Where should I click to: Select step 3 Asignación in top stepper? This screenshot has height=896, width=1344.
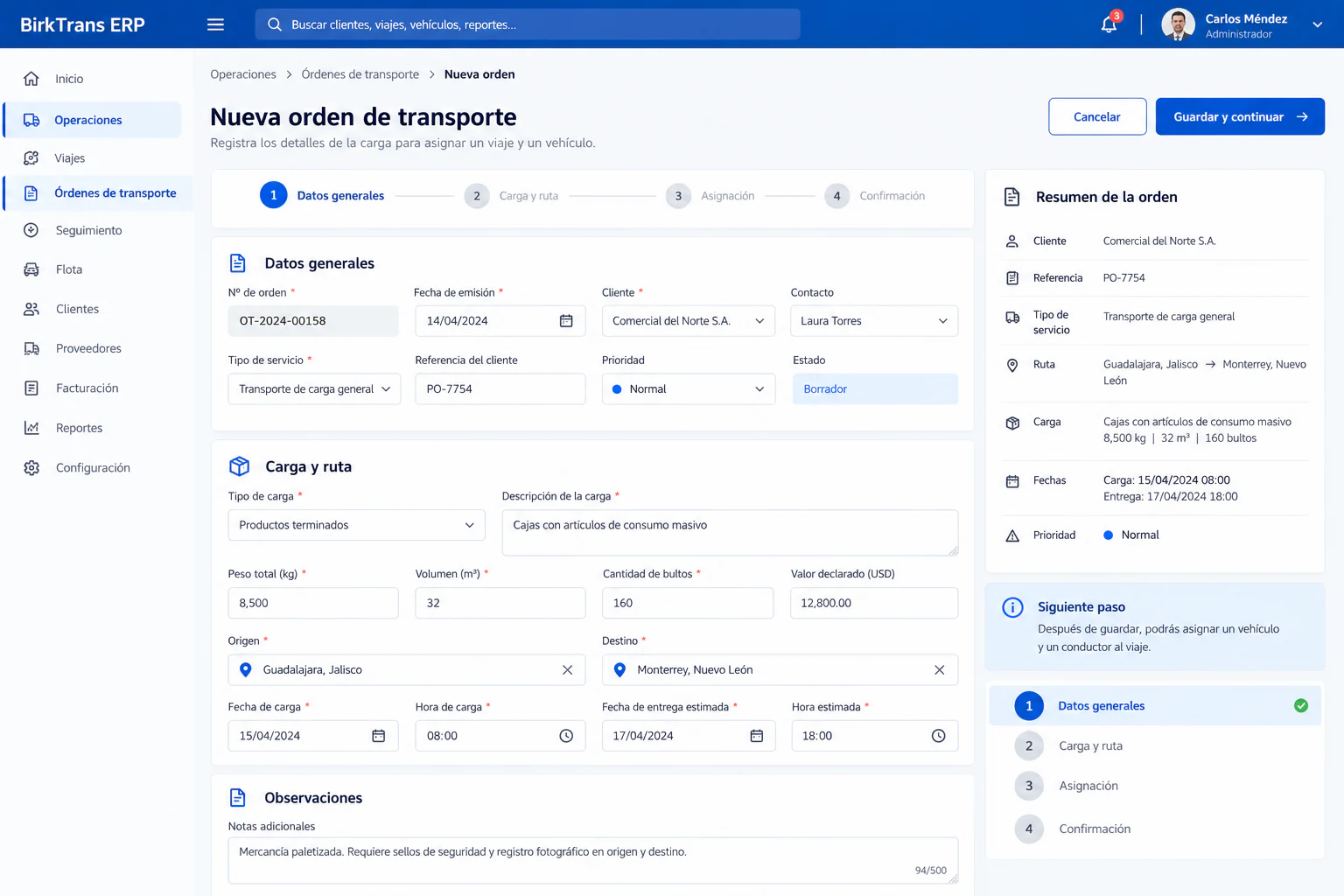pos(710,196)
